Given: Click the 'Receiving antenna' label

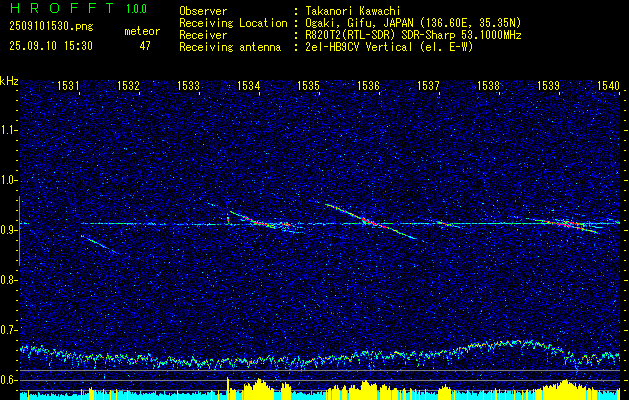Looking at the screenshot, I should pyautogui.click(x=230, y=47).
